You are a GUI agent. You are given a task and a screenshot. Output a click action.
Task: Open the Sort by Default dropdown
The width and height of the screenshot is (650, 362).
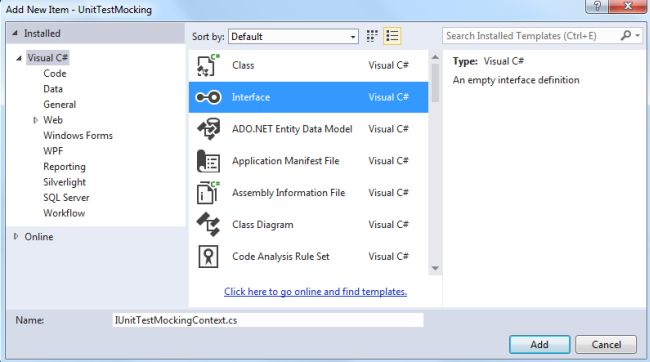293,36
